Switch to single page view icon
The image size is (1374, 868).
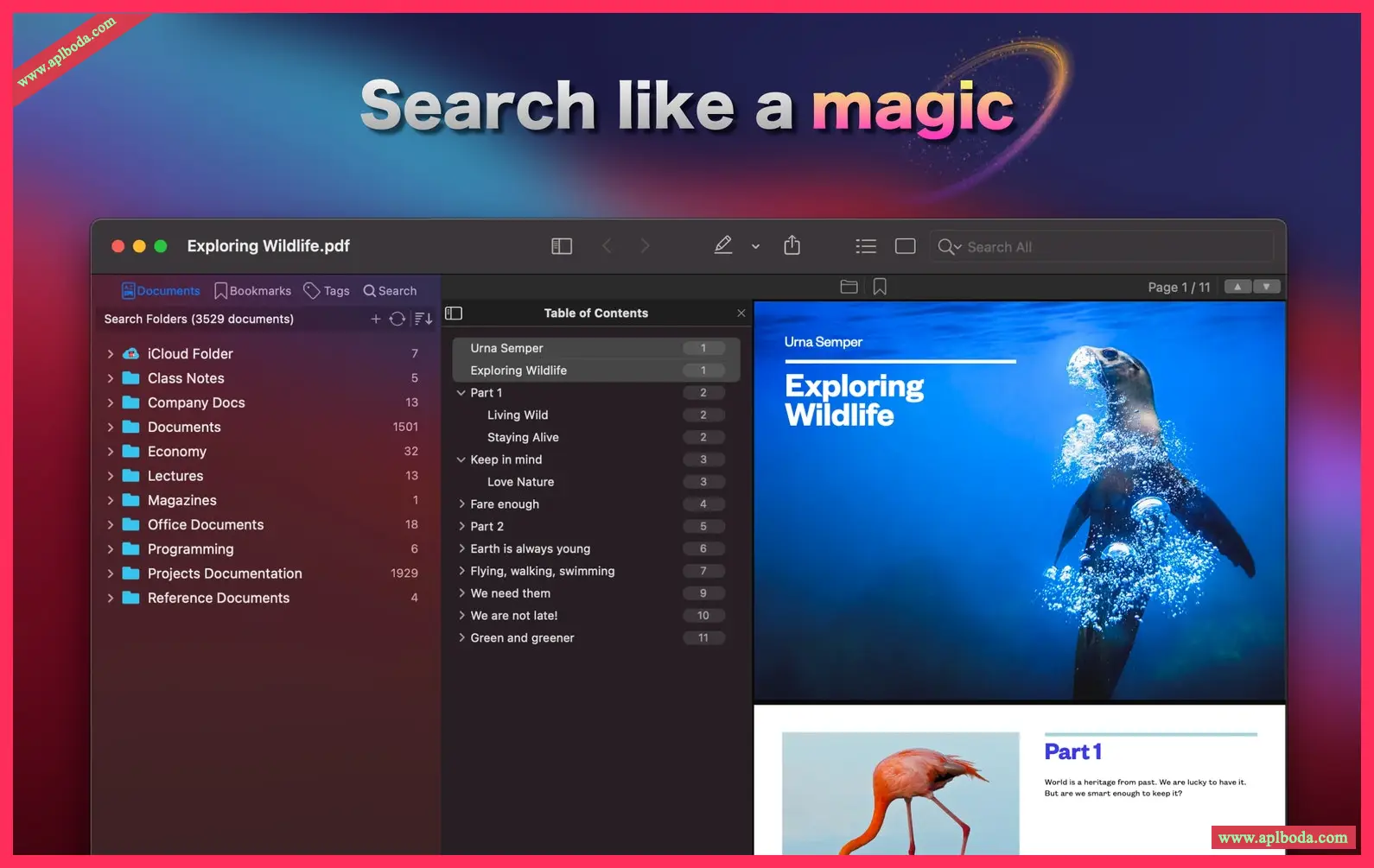tap(905, 246)
